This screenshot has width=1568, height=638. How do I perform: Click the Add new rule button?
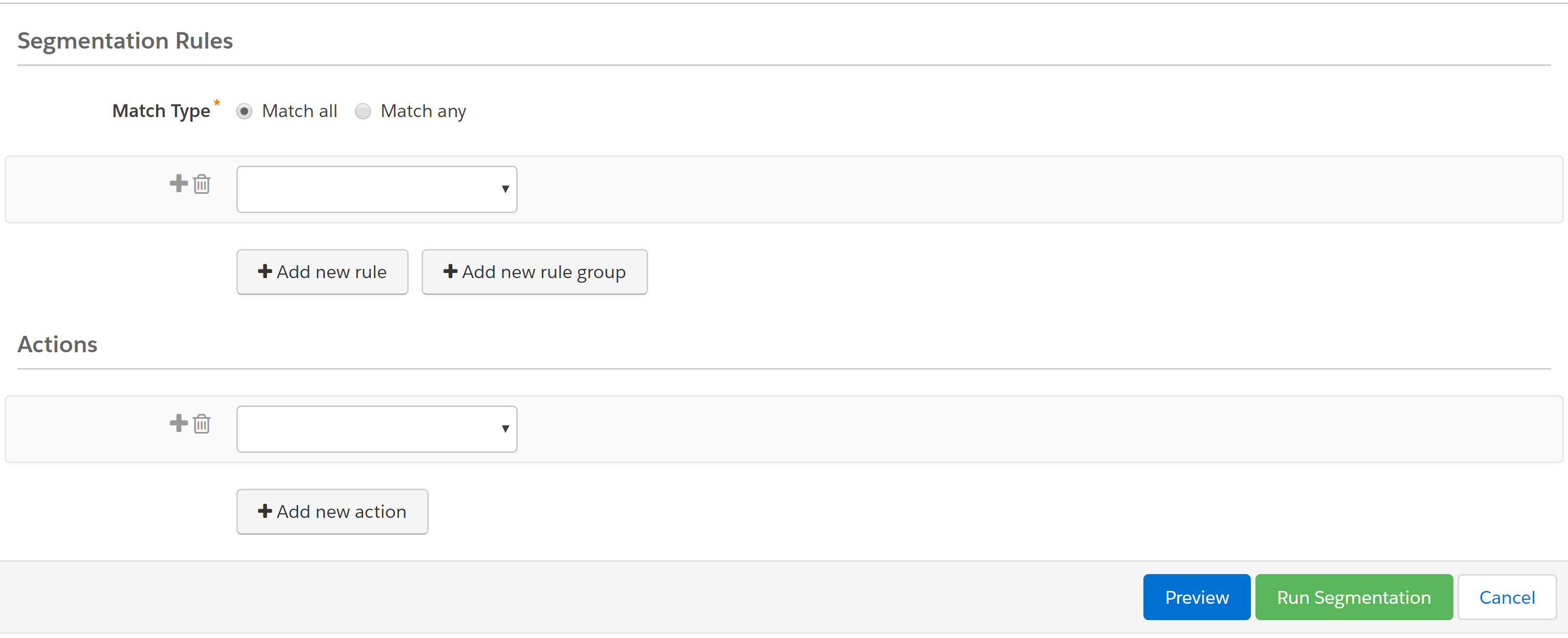(322, 271)
